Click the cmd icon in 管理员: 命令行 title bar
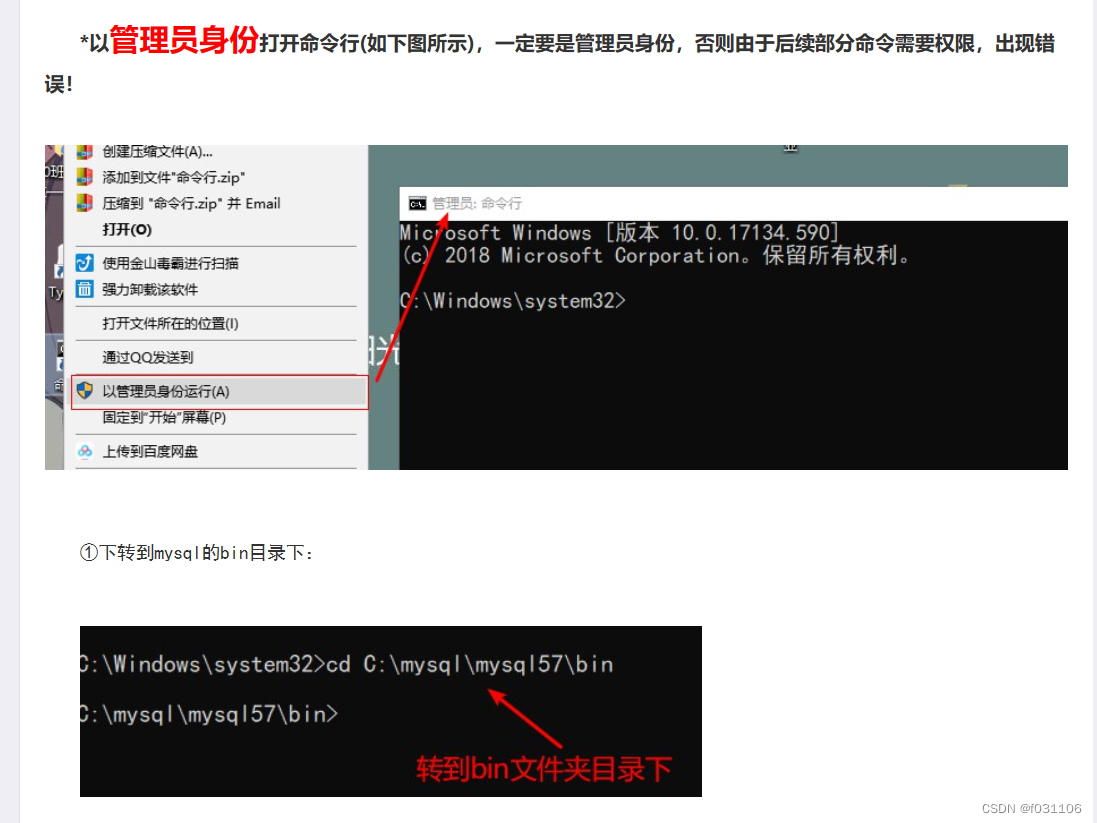 tap(418, 204)
